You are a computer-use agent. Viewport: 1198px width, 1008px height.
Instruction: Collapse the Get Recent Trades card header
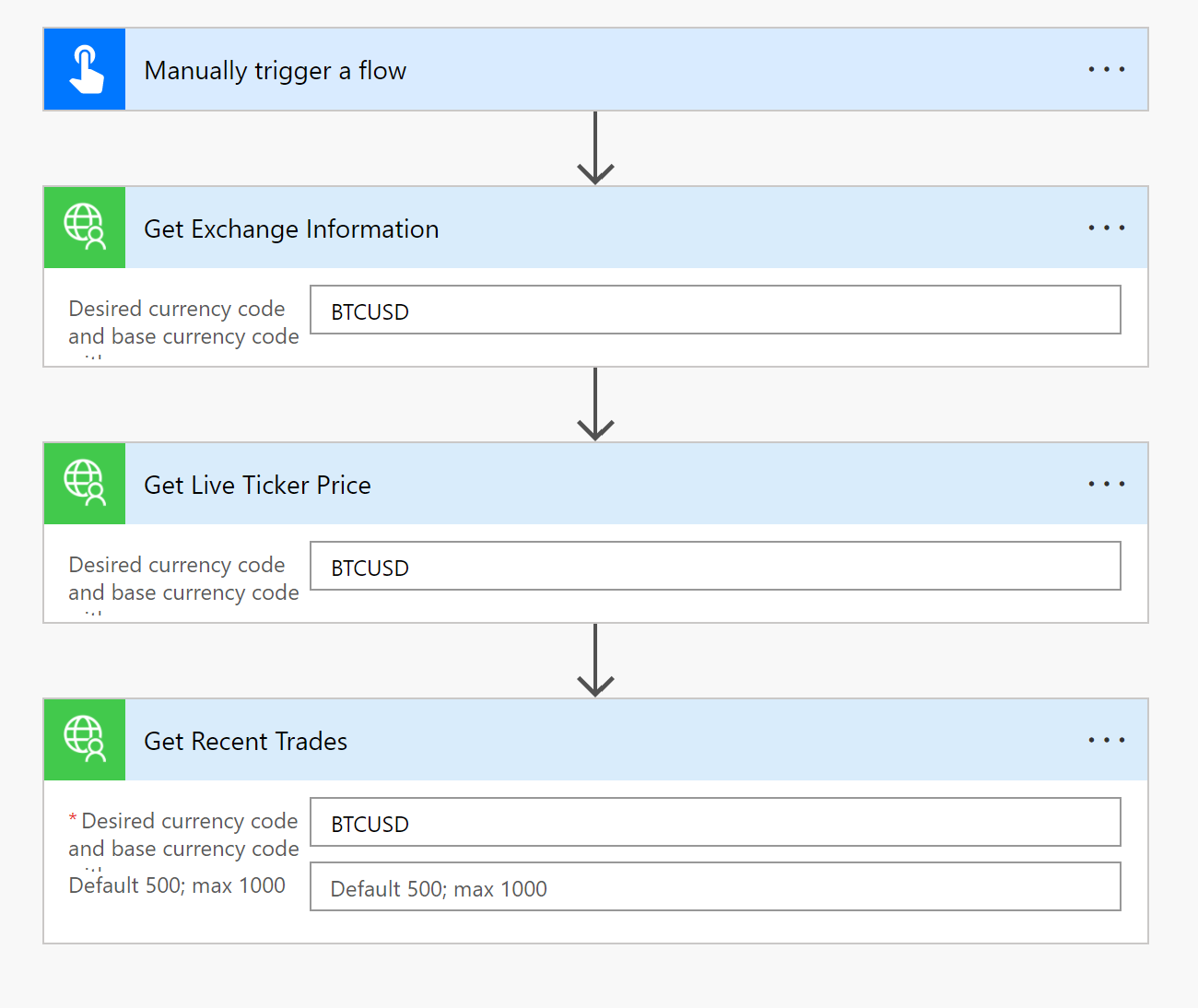tap(595, 740)
